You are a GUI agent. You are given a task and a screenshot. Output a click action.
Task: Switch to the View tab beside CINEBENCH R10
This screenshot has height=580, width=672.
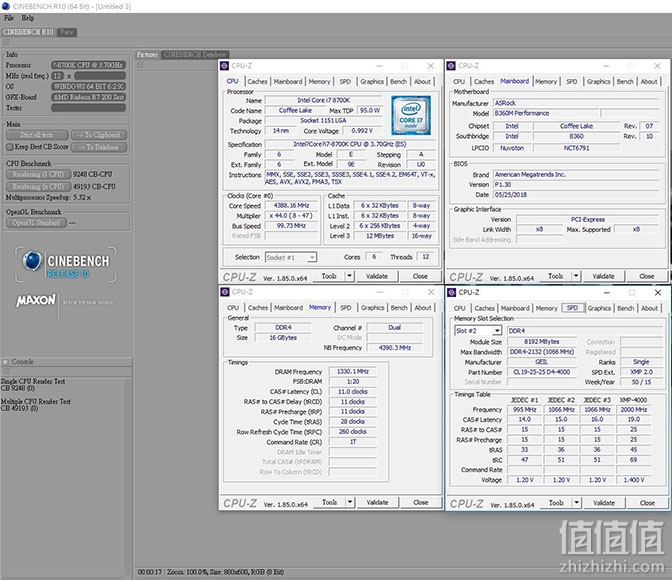click(66, 32)
